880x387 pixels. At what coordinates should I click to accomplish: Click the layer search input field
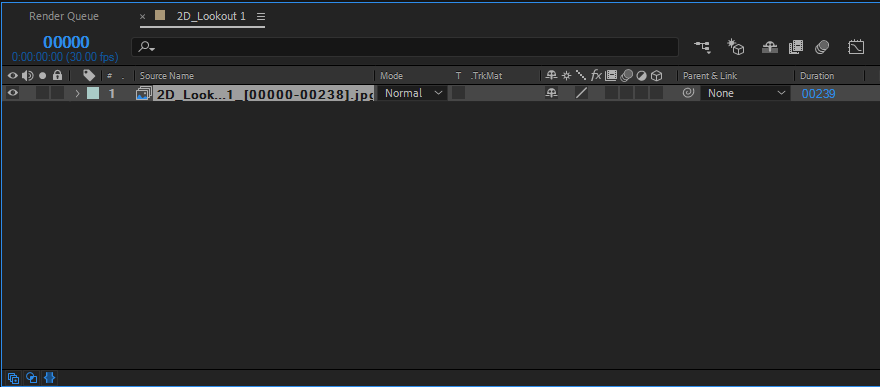pos(405,47)
